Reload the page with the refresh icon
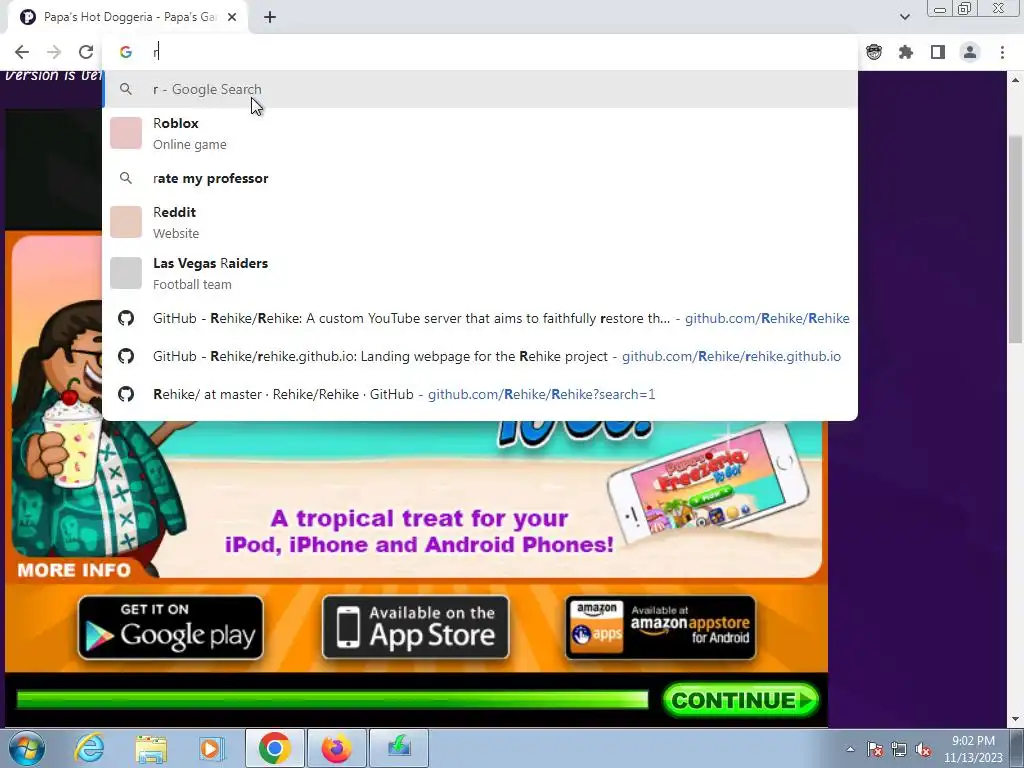 (86, 52)
